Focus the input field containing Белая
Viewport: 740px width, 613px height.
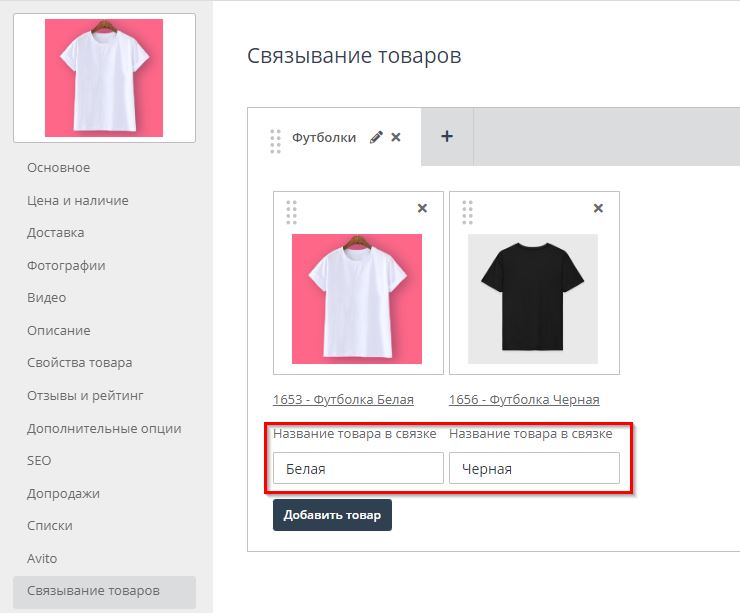click(x=358, y=468)
